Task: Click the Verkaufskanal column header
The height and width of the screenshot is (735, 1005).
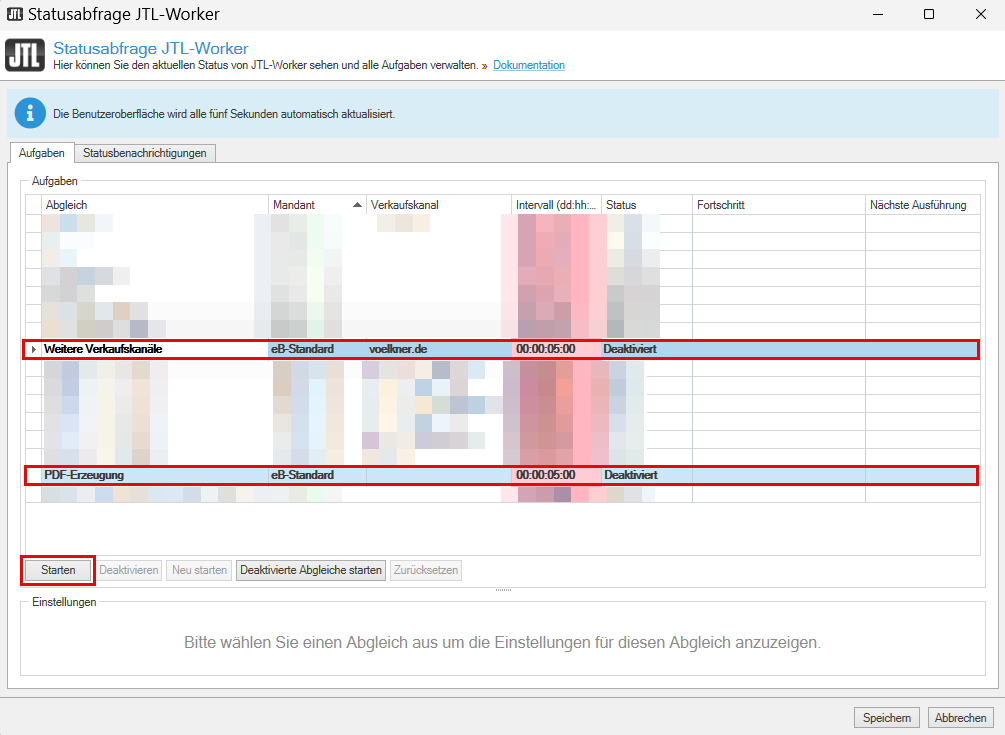Action: [437, 205]
